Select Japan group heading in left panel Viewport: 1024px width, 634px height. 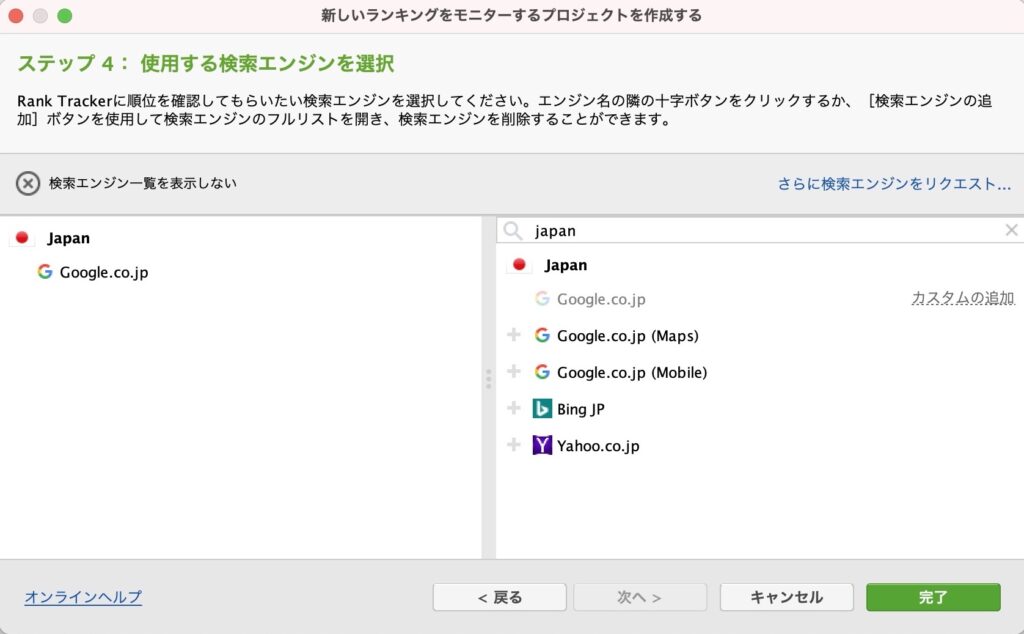coord(69,238)
